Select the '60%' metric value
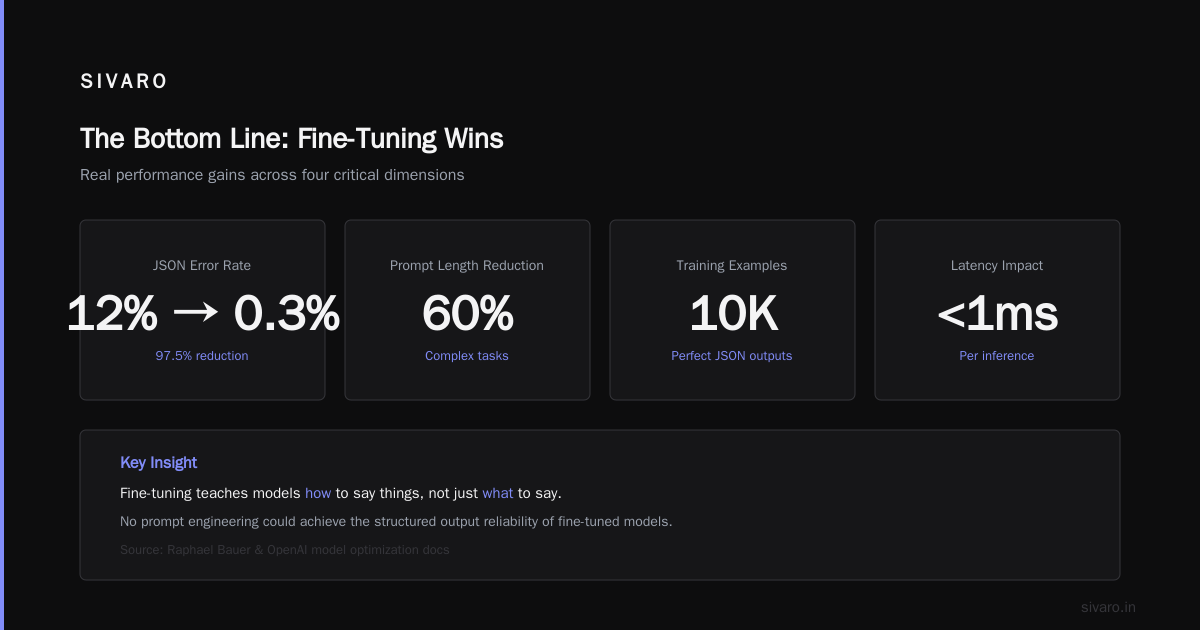Screen dimensions: 1200x630 pos(467,314)
